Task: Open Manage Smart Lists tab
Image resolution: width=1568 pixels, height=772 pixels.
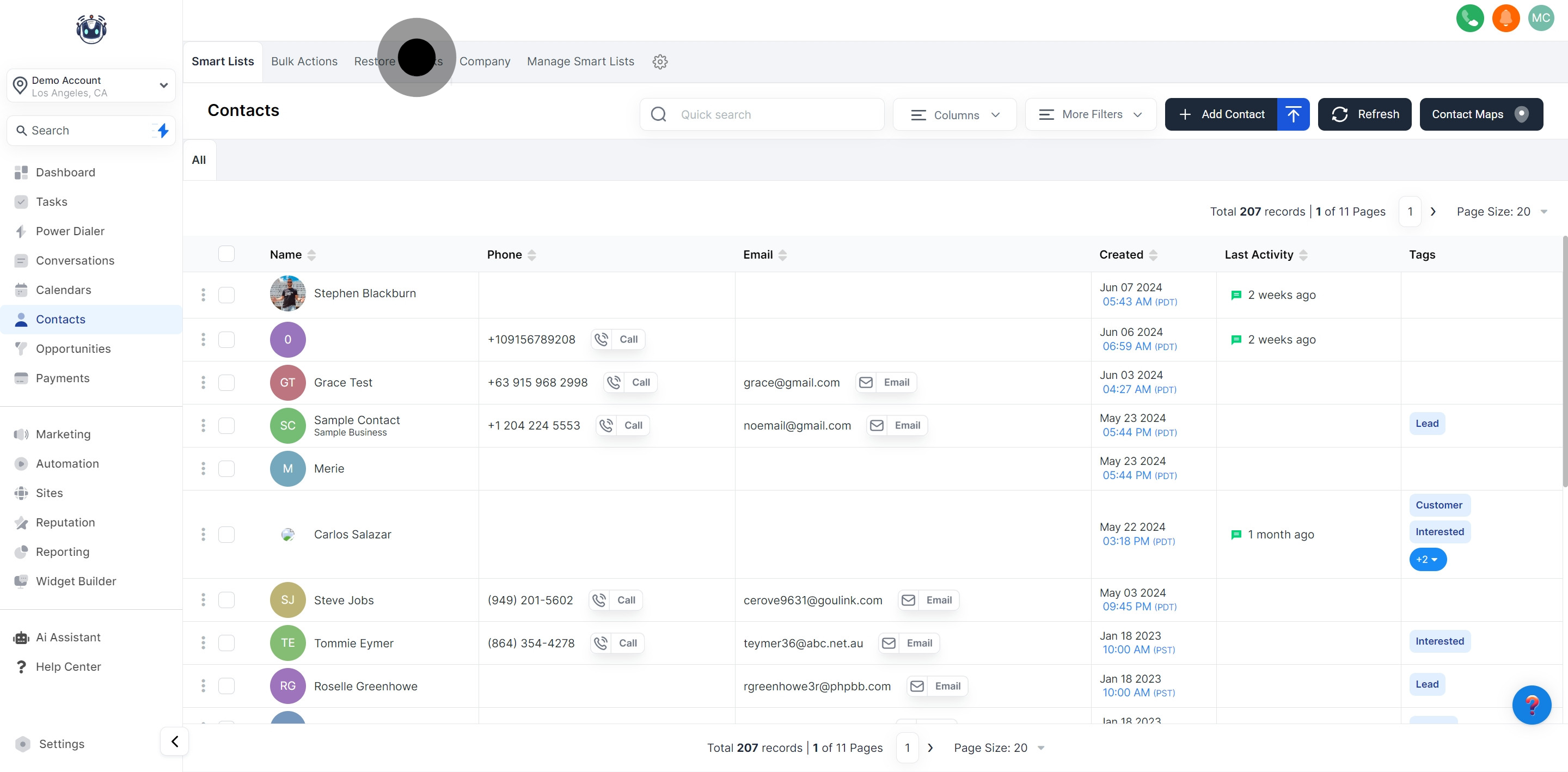Action: (x=580, y=62)
